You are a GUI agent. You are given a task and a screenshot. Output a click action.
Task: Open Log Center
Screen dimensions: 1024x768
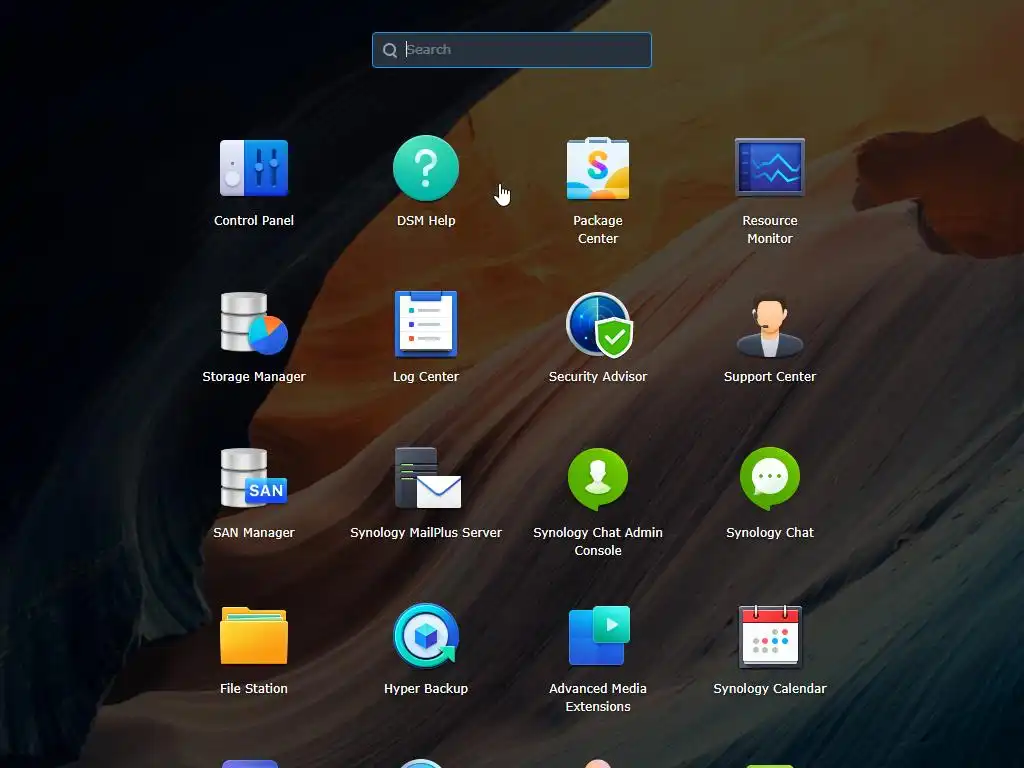click(x=426, y=324)
